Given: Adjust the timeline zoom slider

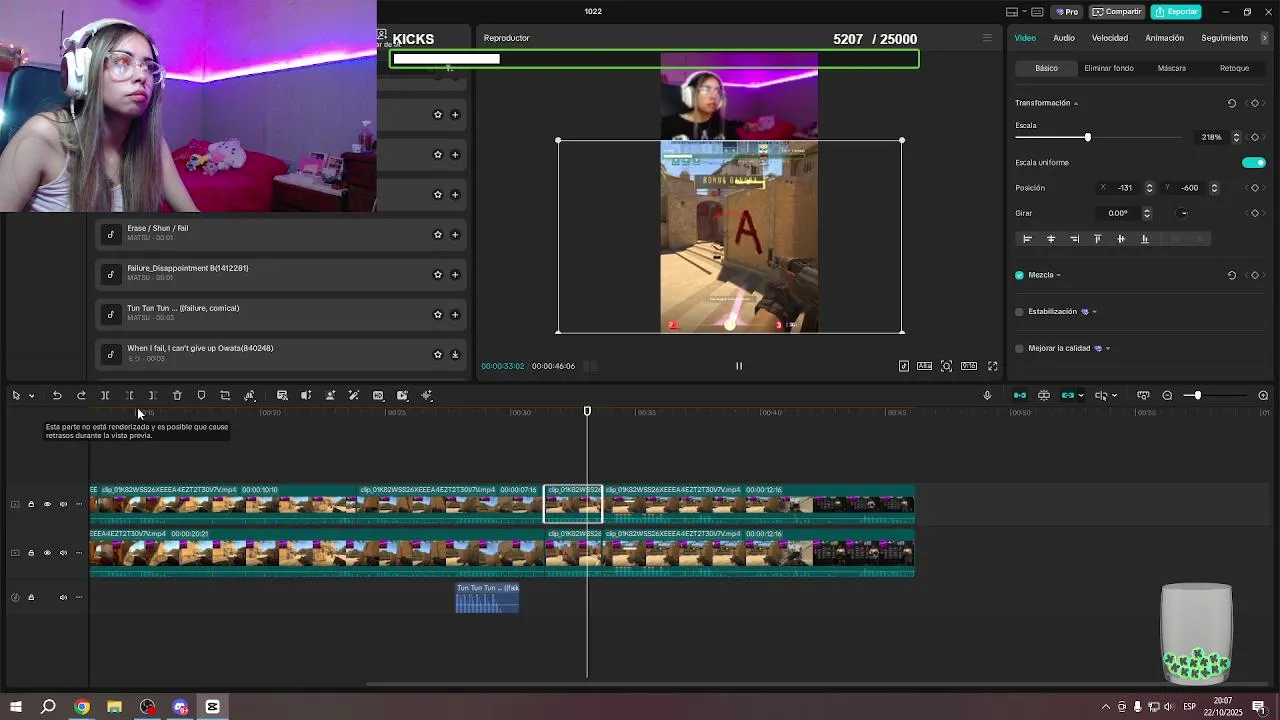Looking at the screenshot, I should coord(1197,396).
